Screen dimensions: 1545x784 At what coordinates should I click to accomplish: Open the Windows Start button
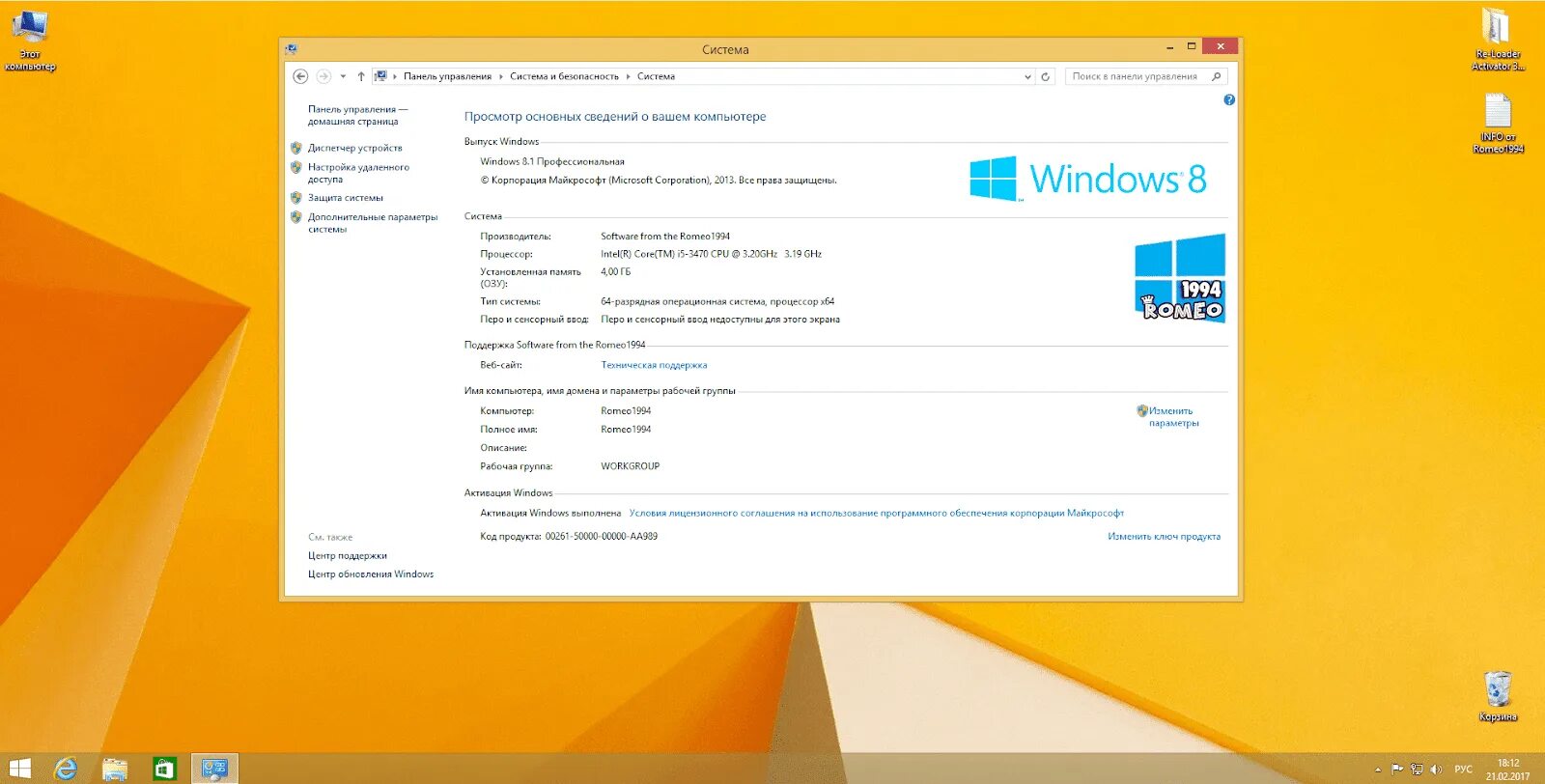pyautogui.click(x=19, y=769)
